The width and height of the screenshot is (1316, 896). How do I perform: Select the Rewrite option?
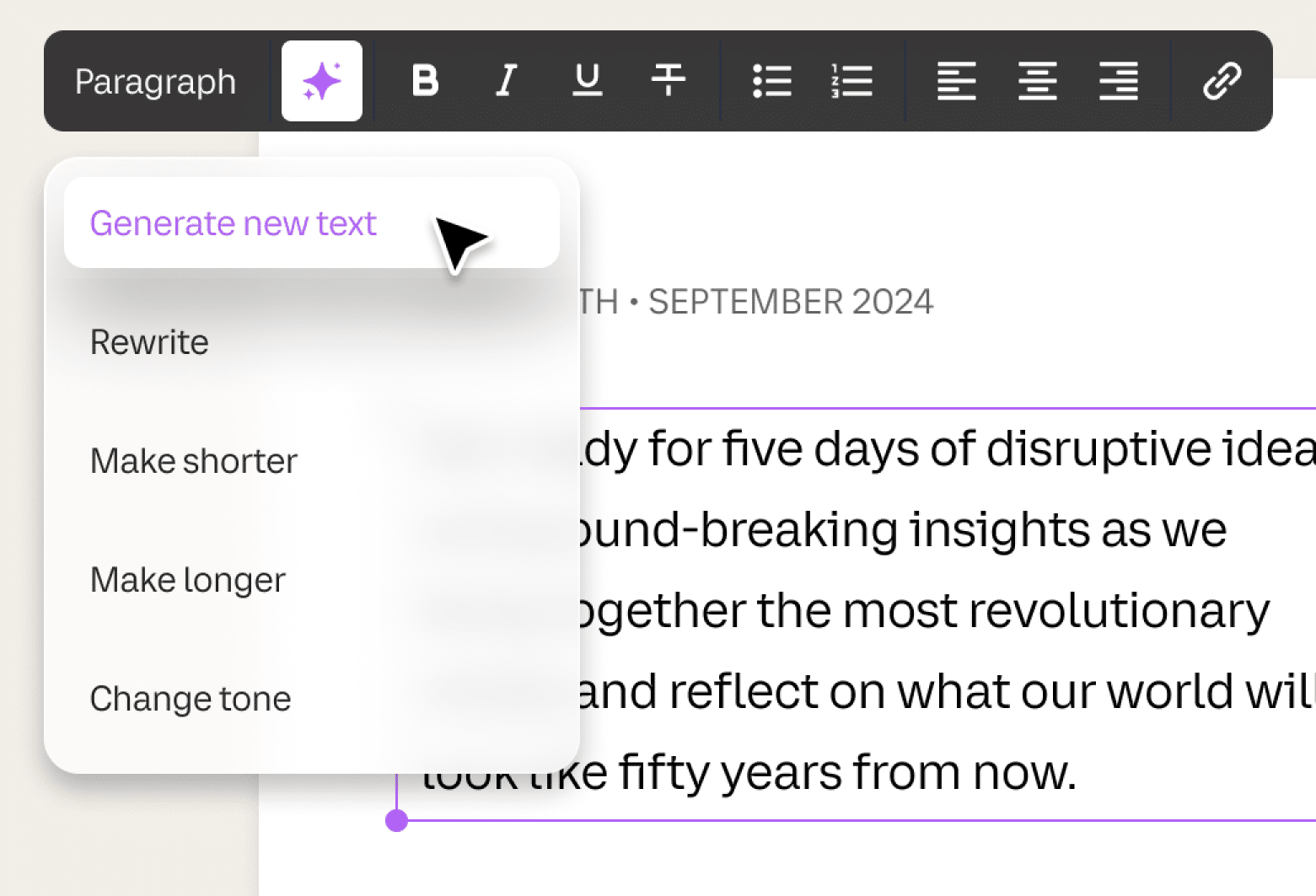pos(149,342)
